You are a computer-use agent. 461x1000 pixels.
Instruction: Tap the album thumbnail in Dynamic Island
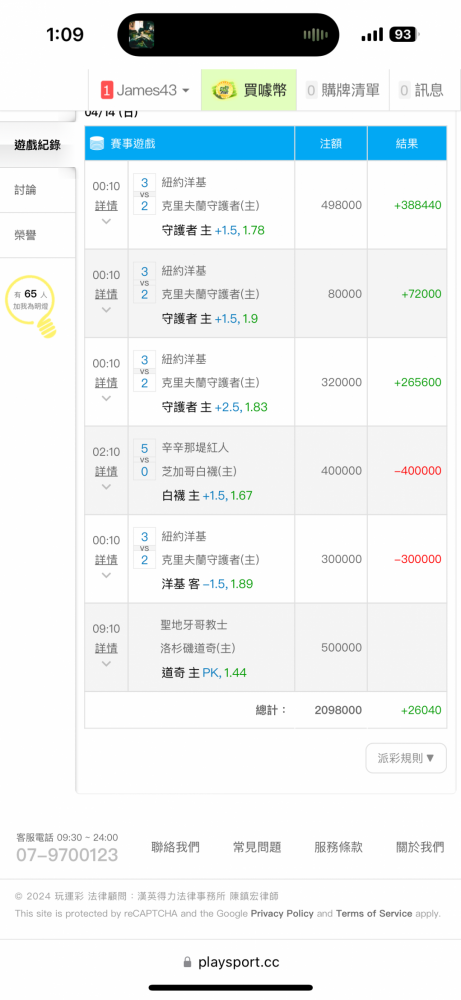click(x=142, y=34)
